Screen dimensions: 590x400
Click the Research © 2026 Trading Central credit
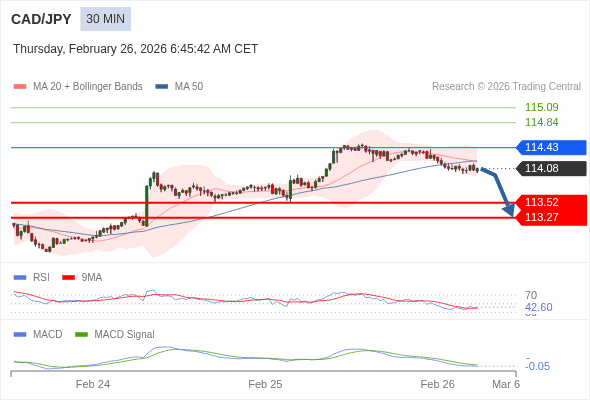[506, 87]
